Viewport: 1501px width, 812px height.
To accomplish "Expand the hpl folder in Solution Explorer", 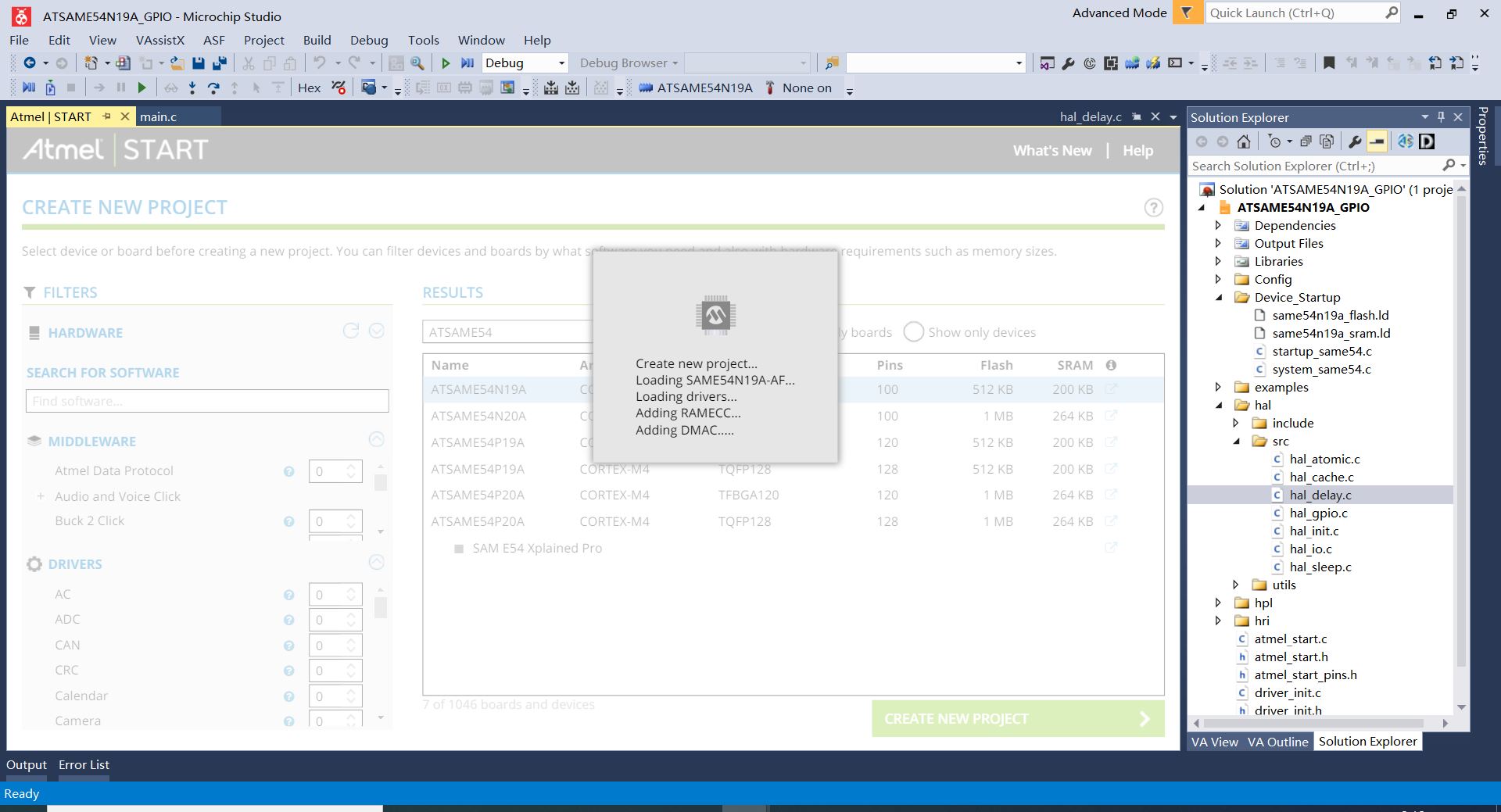I will pos(1218,603).
